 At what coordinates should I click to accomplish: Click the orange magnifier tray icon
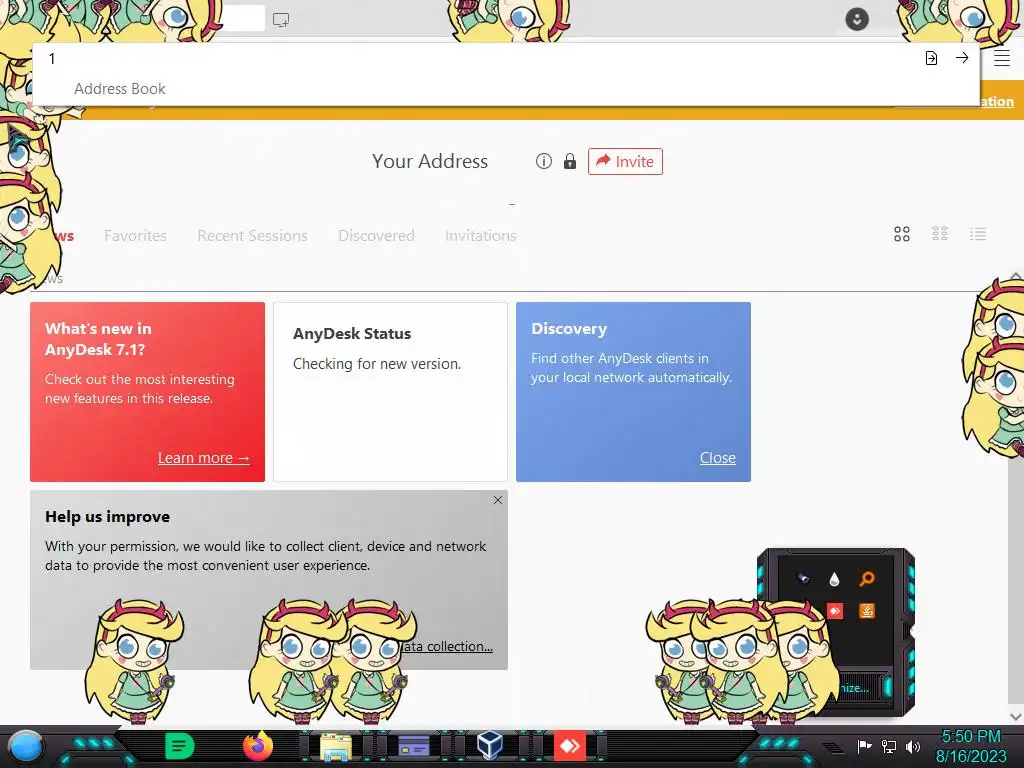867,579
